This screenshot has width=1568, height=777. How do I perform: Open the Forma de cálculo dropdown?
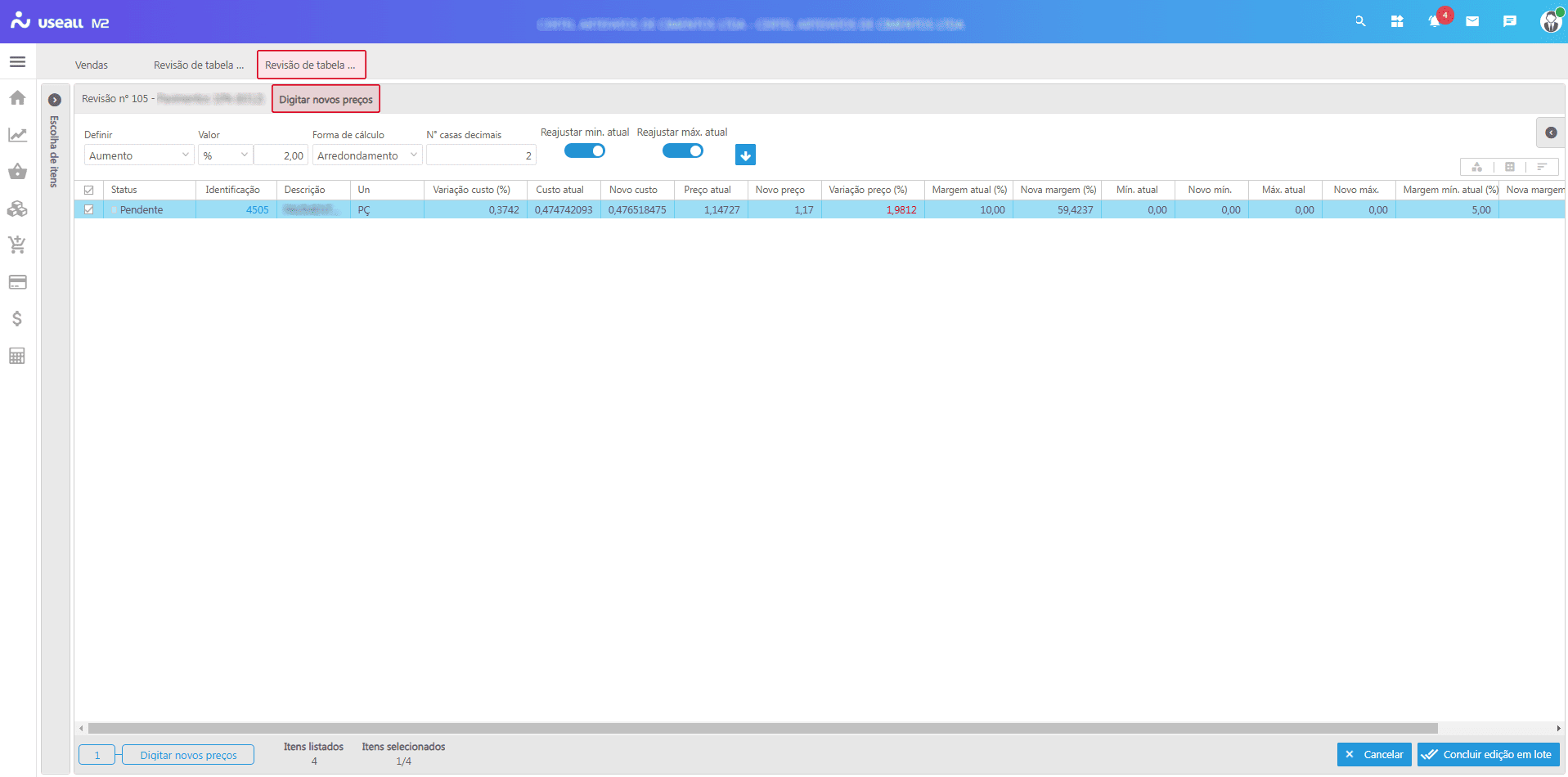[366, 155]
